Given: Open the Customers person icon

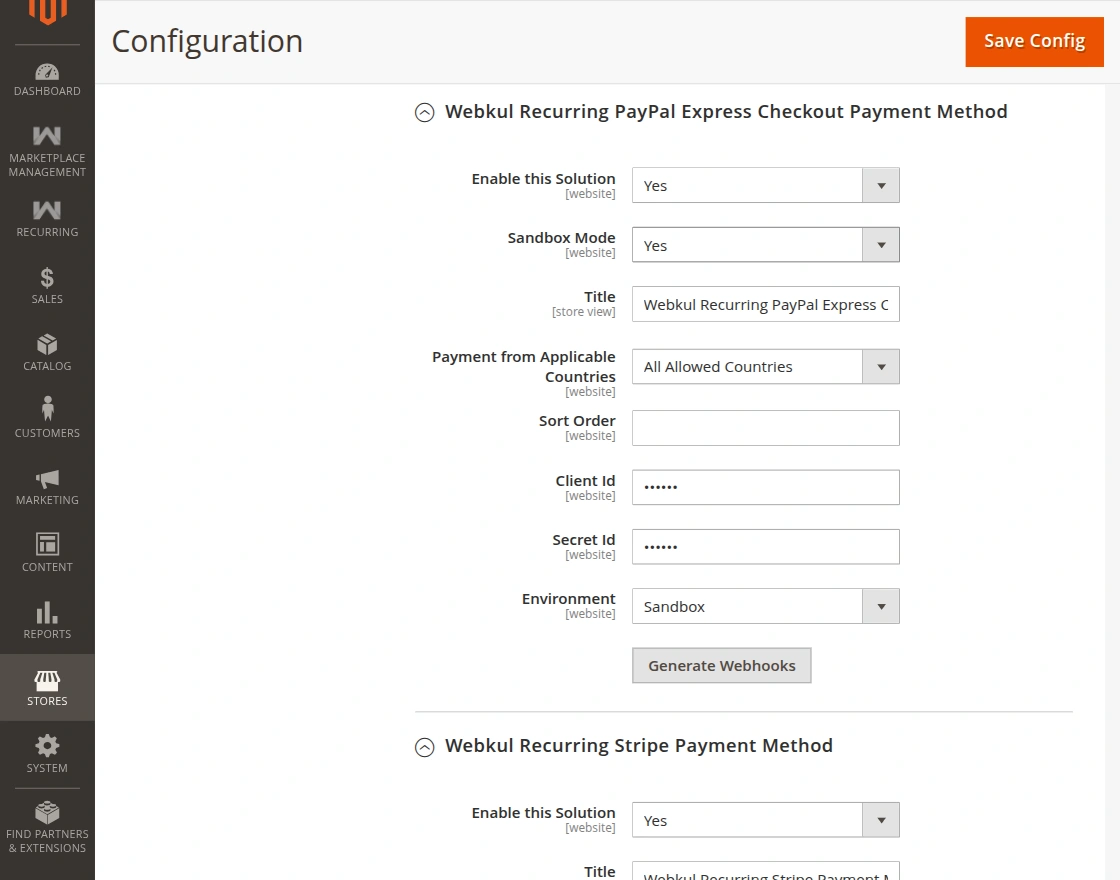Looking at the screenshot, I should (x=47, y=409).
